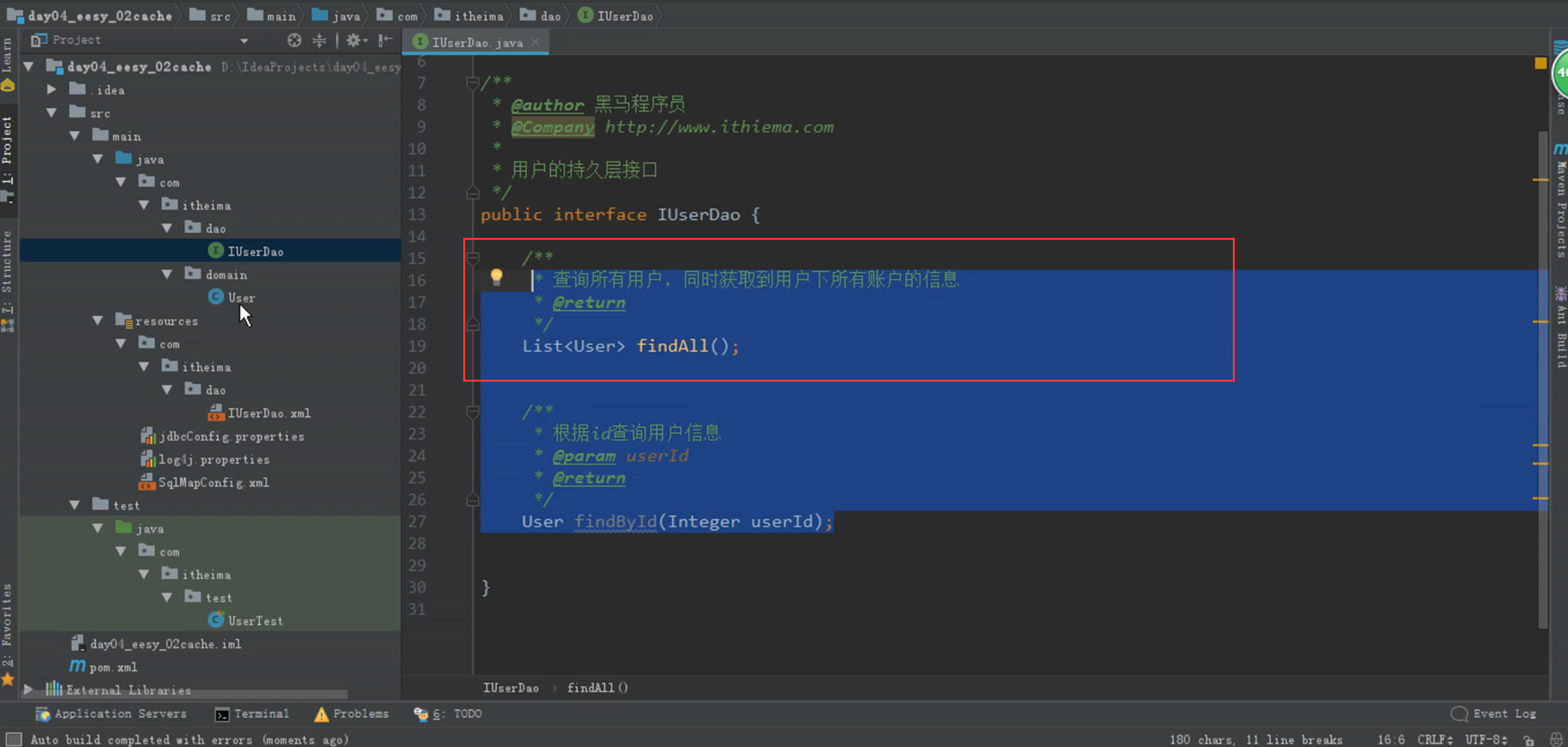Click the yellow intention lightbulb icon
Image resolution: width=1568 pixels, height=747 pixels.
pyautogui.click(x=497, y=277)
